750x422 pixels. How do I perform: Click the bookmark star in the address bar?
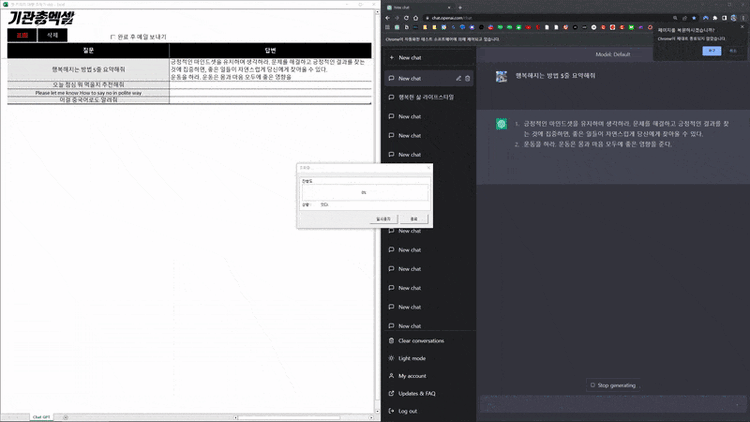point(694,18)
